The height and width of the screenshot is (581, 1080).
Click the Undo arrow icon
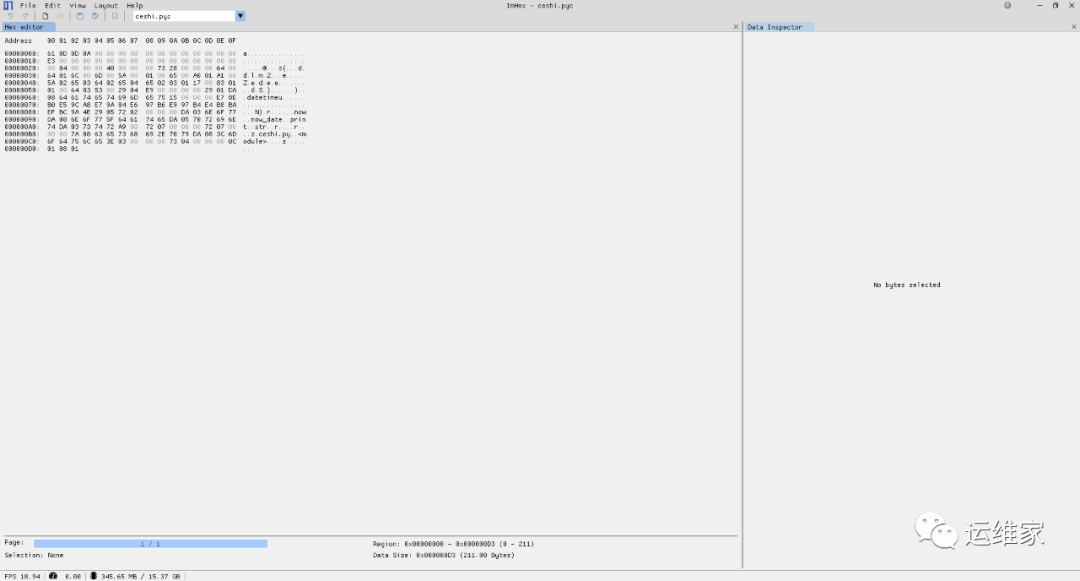point(11,16)
